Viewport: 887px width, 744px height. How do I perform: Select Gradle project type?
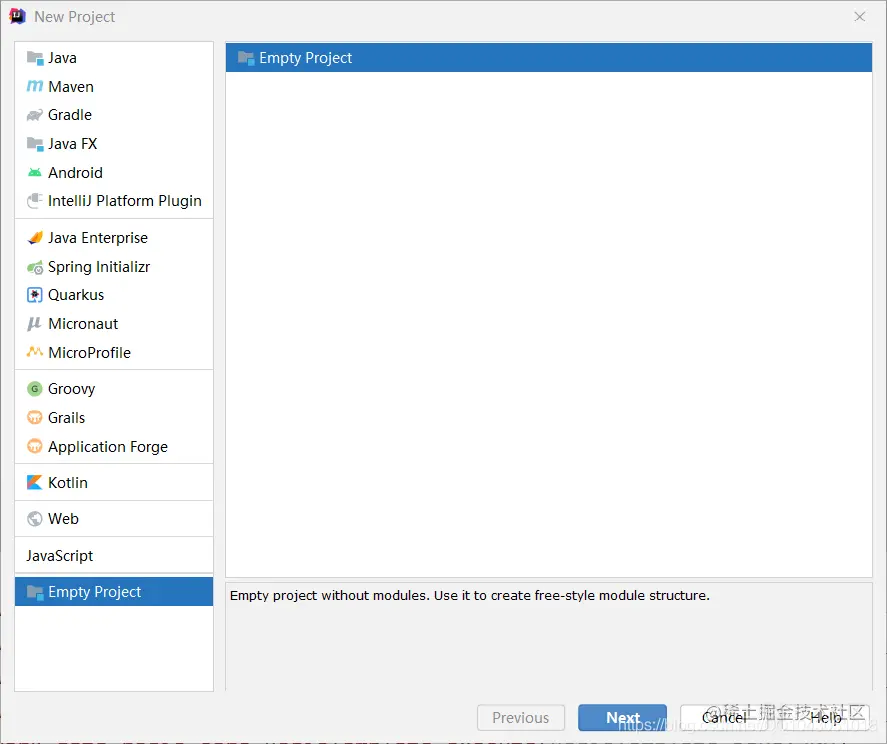[x=114, y=115]
